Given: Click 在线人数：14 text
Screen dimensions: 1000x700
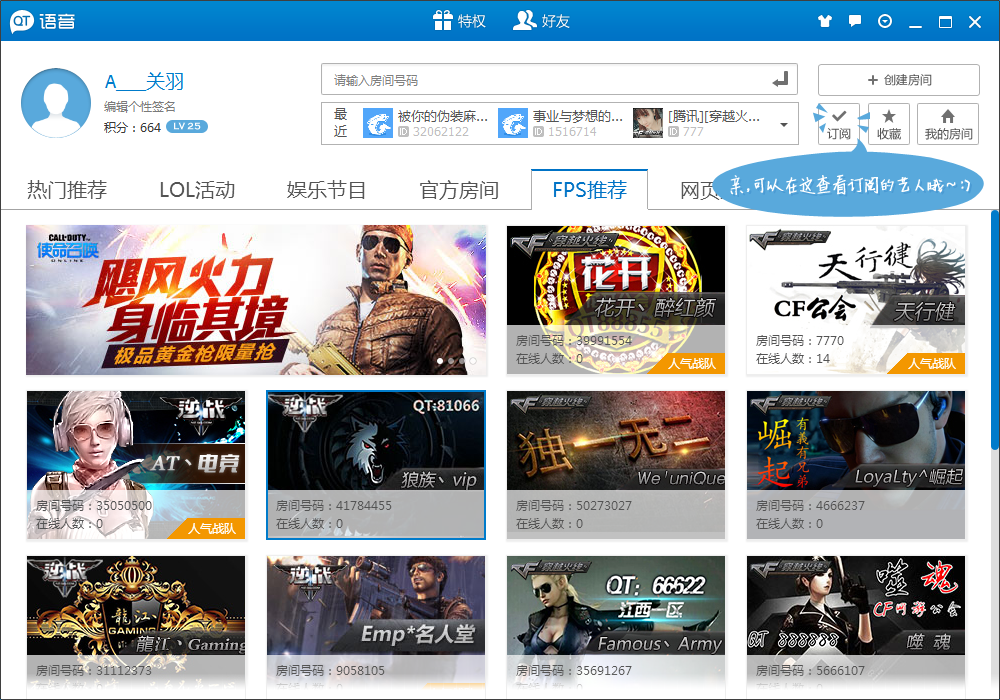Looking at the screenshot, I should (793, 358).
